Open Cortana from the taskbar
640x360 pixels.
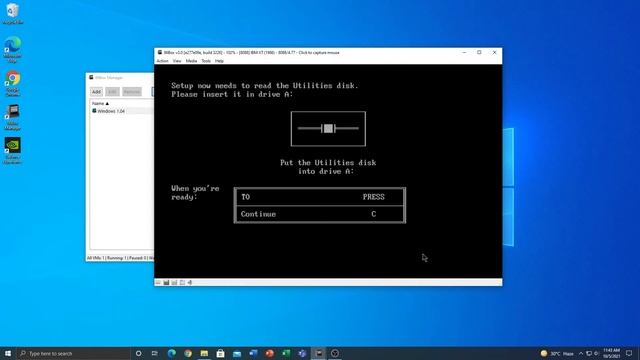click(138, 353)
